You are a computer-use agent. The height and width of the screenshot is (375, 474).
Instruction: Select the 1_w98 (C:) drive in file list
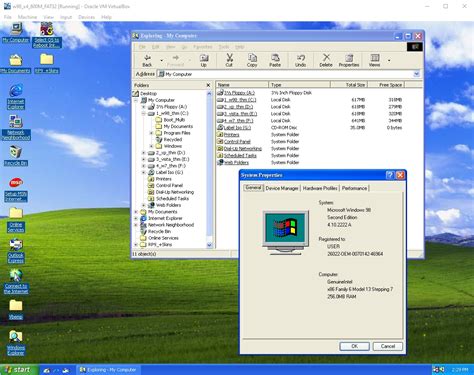tap(236, 100)
